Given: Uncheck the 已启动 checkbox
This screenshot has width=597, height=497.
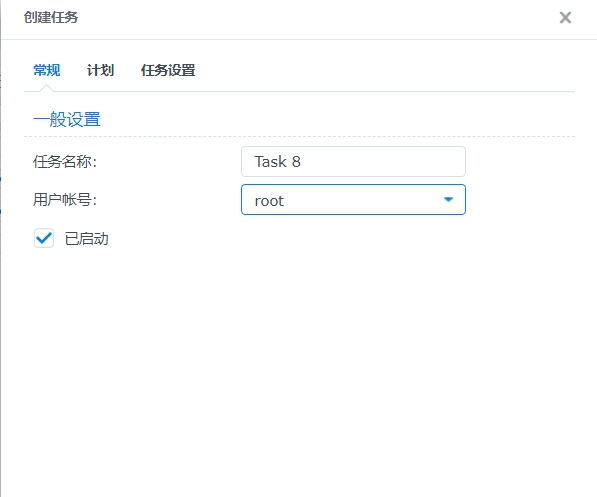Looking at the screenshot, I should (44, 238).
